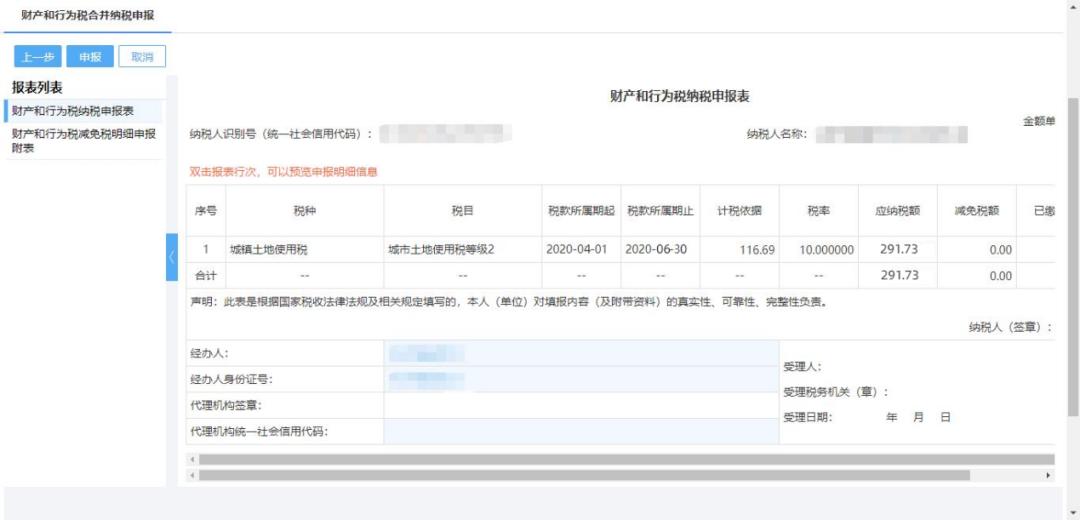
Task: Select the 财产和行为税合并纳税申报 tab
Action: pyautogui.click(x=88, y=16)
